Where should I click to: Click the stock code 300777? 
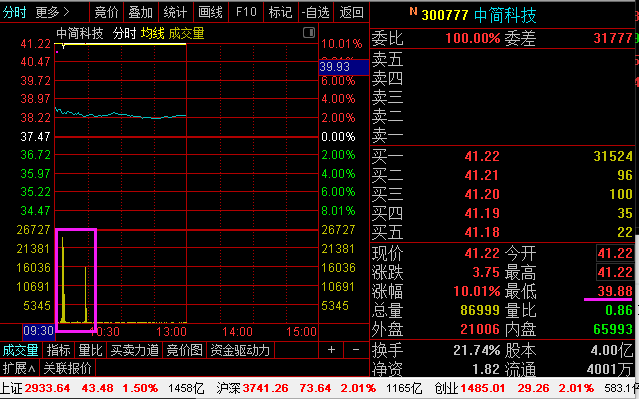(445, 15)
